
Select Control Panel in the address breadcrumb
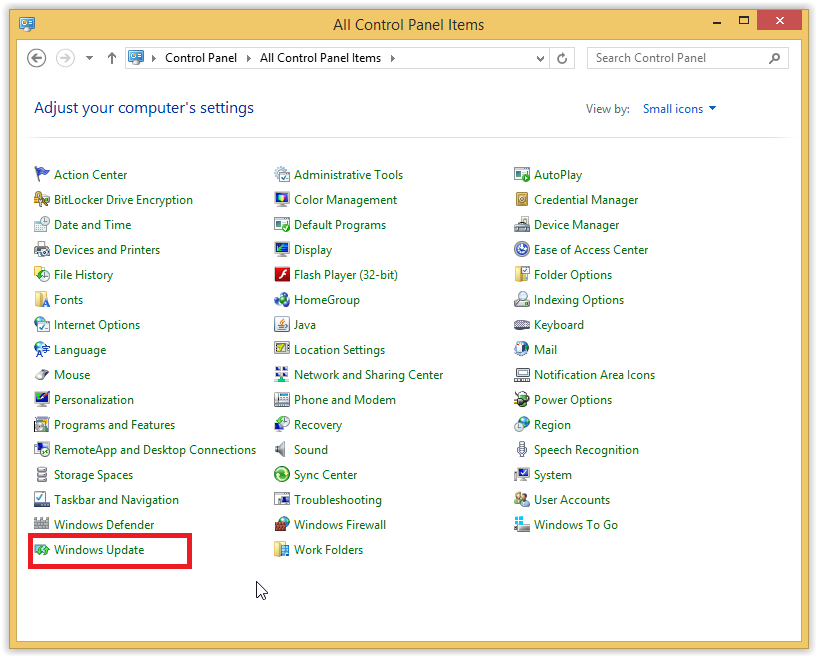click(x=201, y=58)
